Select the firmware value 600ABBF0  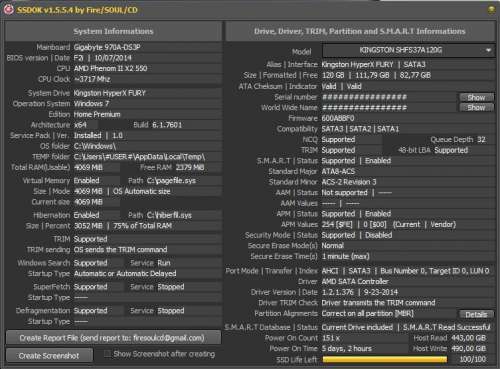point(338,118)
